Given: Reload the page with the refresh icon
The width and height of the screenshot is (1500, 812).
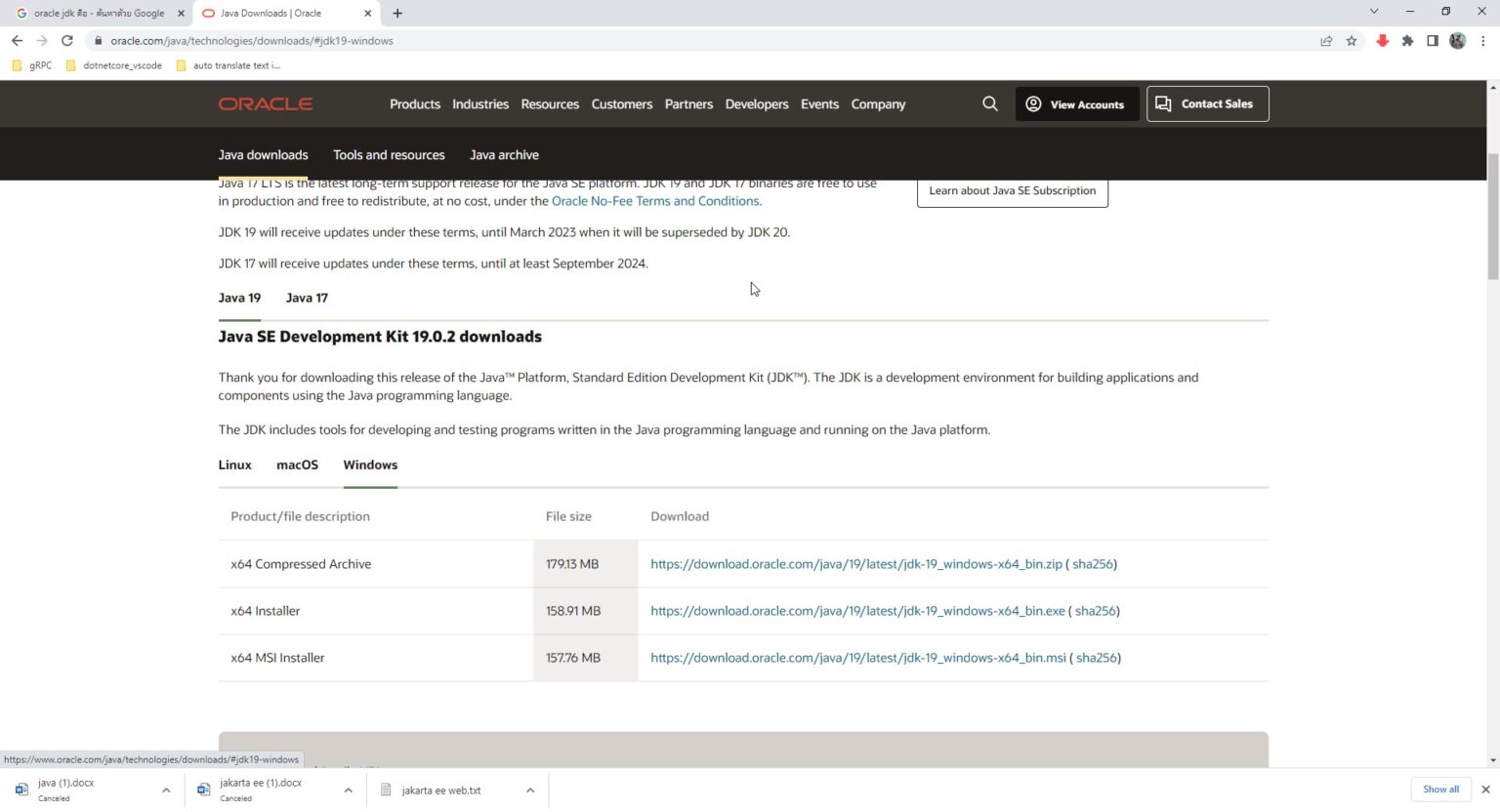Looking at the screenshot, I should click(x=67, y=41).
